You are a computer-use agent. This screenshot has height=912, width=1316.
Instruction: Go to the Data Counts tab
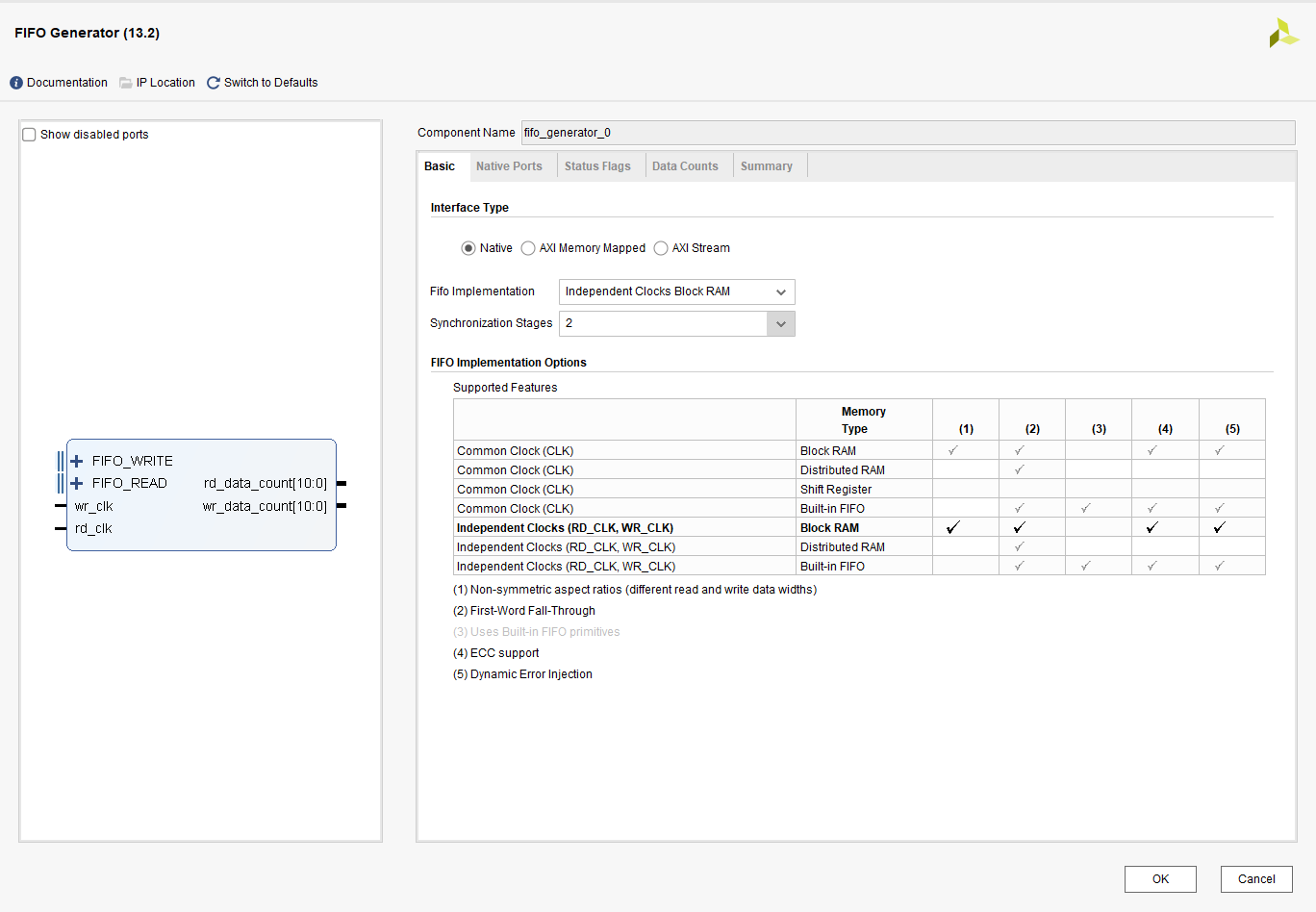point(685,166)
